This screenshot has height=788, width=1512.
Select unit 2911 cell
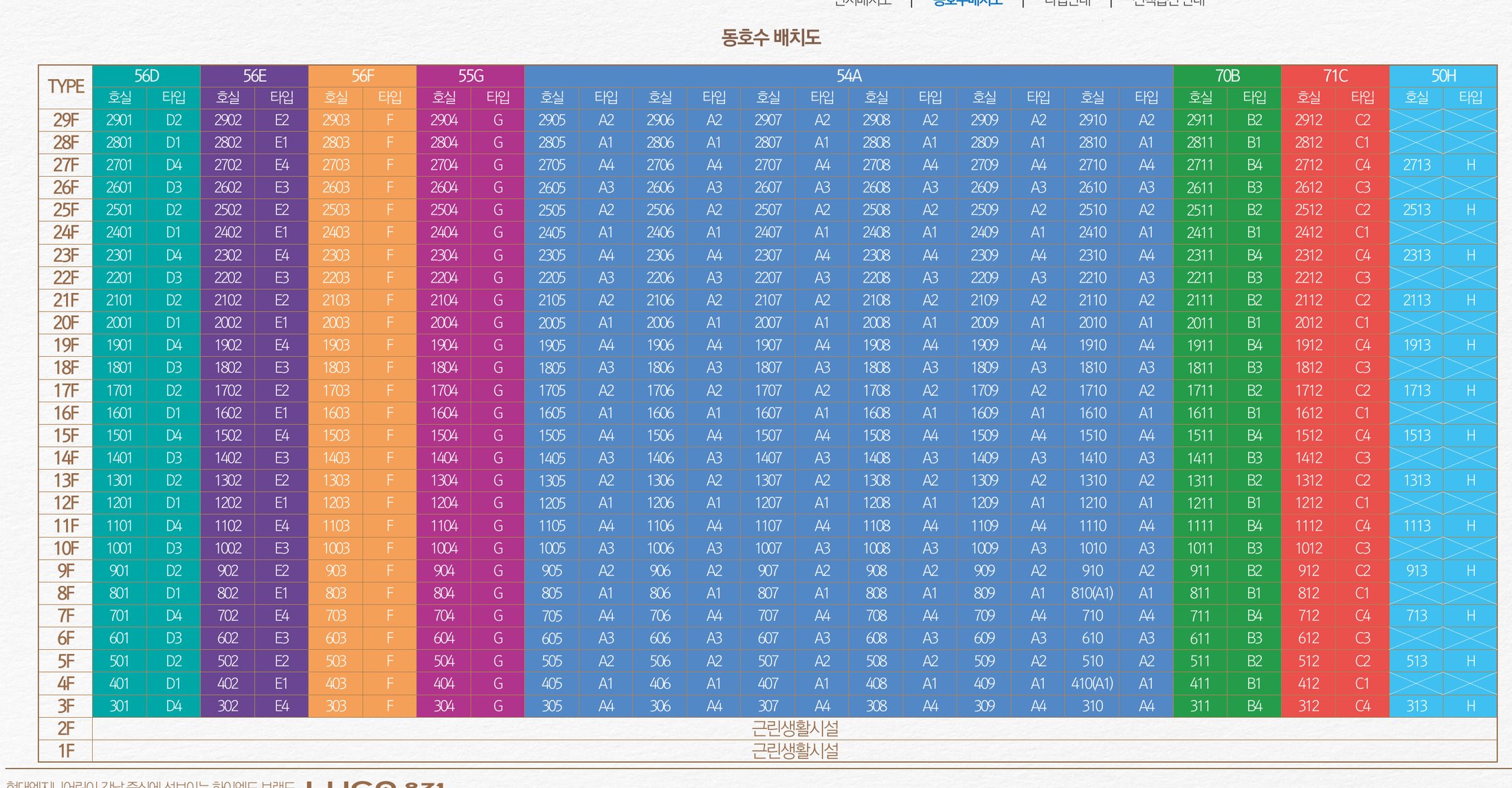(x=1200, y=120)
